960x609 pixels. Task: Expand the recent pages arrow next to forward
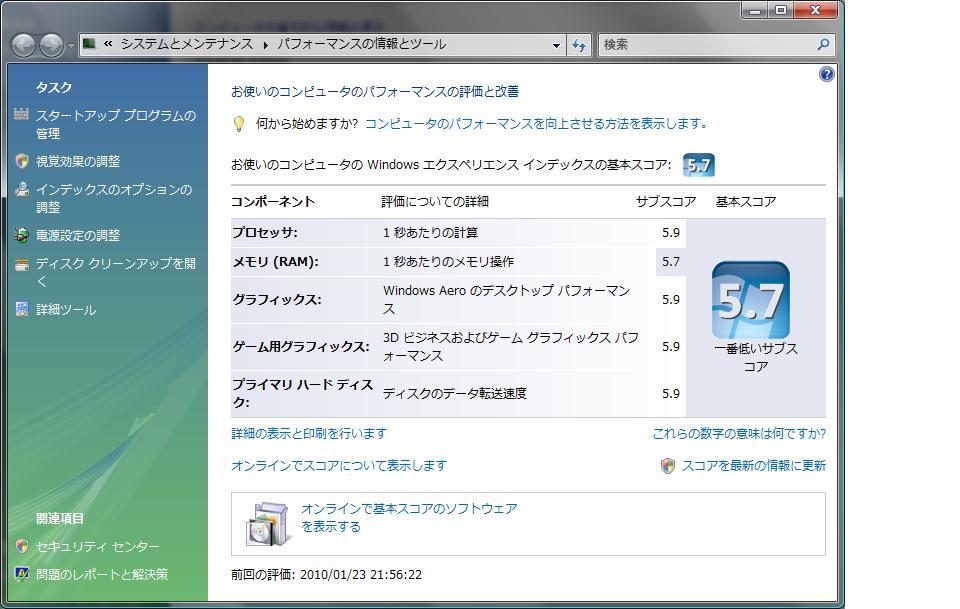point(71,46)
